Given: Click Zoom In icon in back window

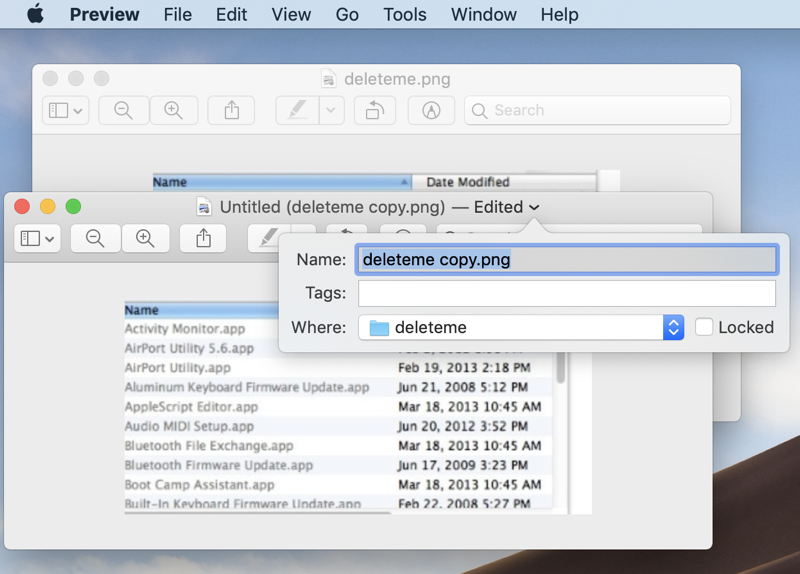Looking at the screenshot, I should tap(173, 110).
